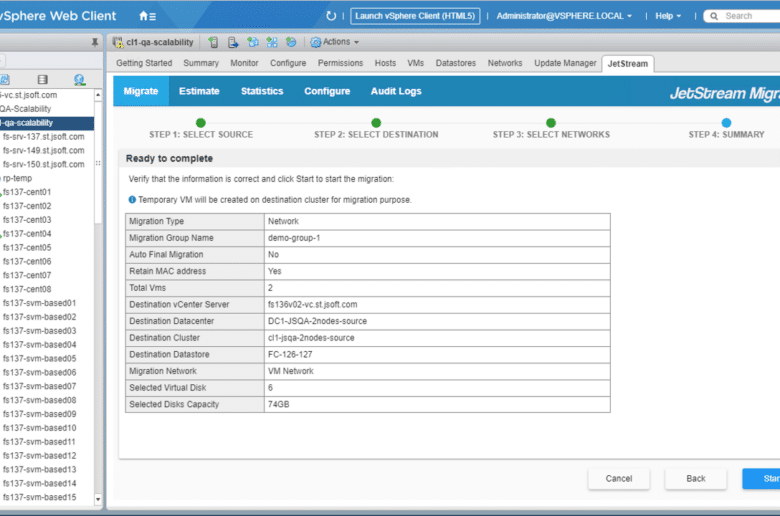Click the demo-group-1 group name value

click(x=294, y=238)
